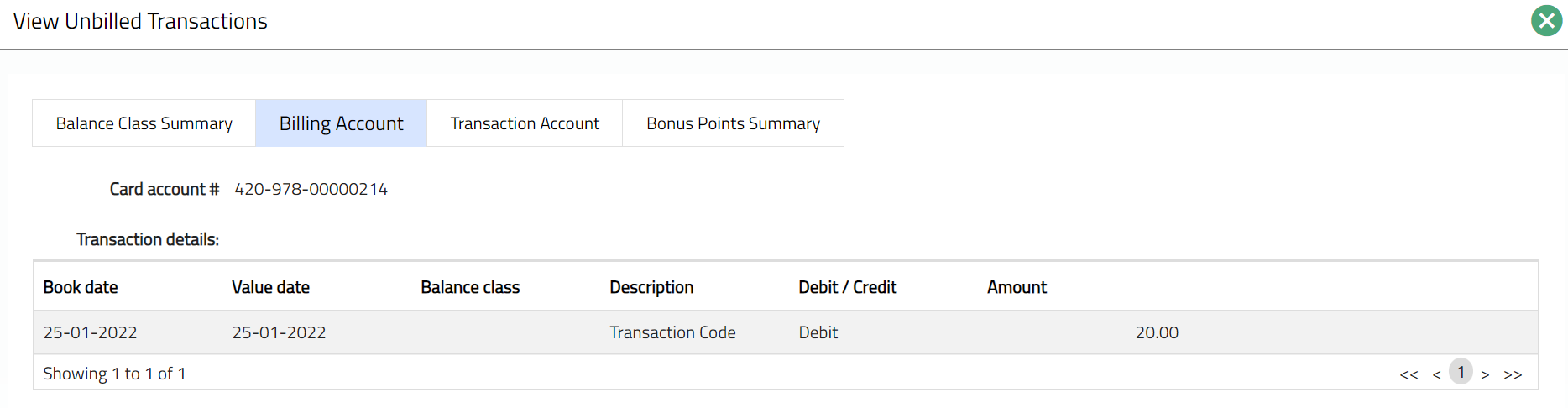
Task: Switch to Balance Class Summary tab
Action: [144, 123]
